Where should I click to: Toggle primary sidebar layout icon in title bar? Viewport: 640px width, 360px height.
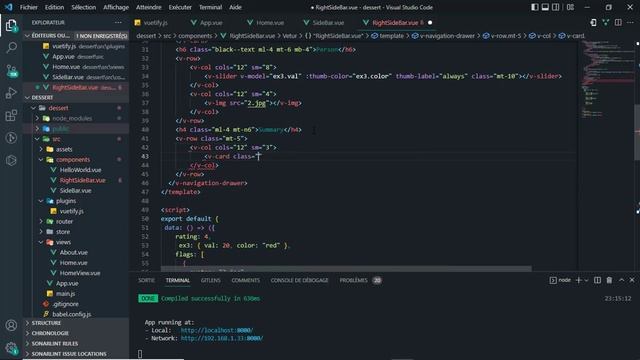(535, 7)
